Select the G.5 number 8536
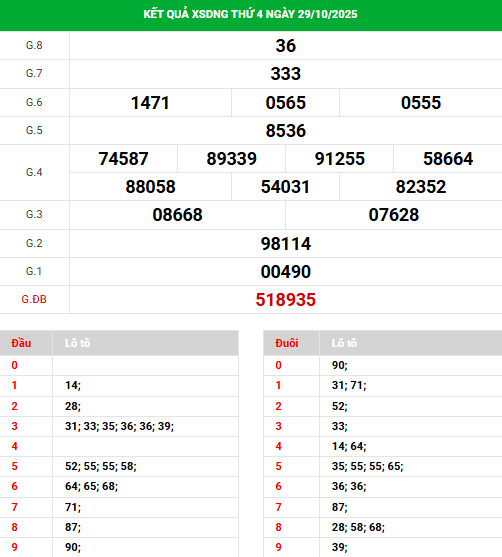The height and width of the screenshot is (557, 502). click(286, 131)
